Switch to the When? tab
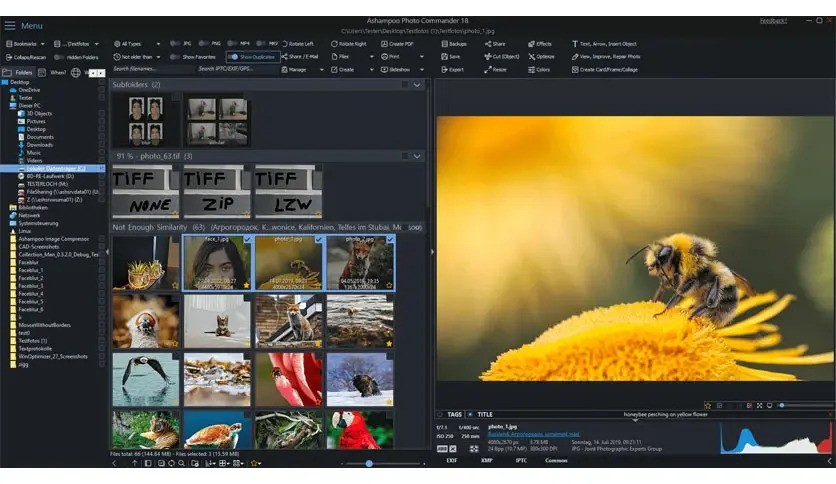This screenshot has width=836, height=484. (52, 72)
